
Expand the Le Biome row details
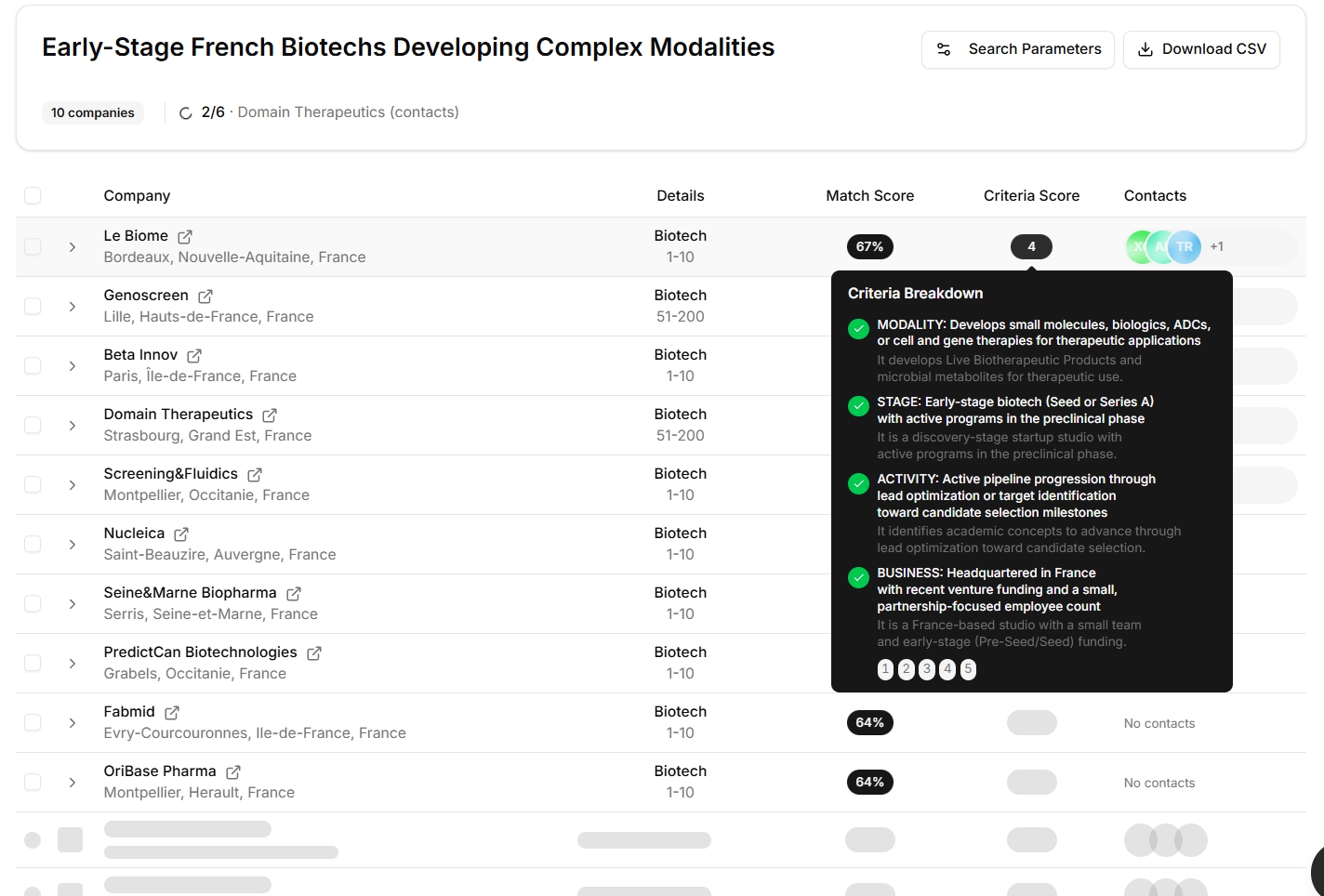point(72,246)
